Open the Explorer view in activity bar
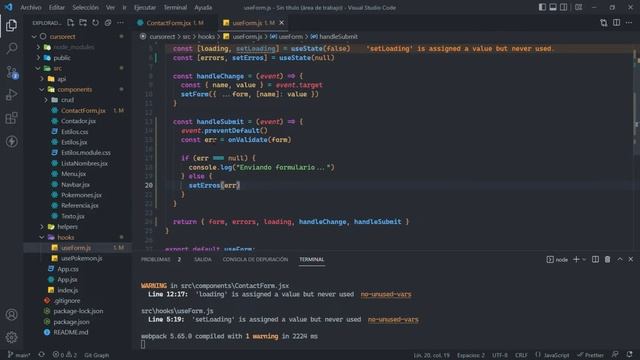 (11, 25)
